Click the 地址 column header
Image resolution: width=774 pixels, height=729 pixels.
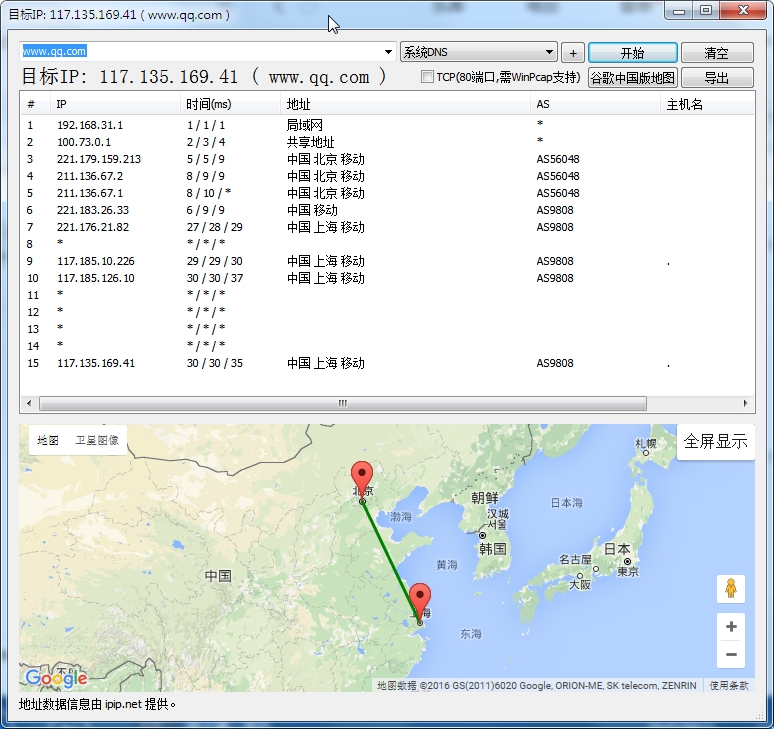click(x=405, y=104)
